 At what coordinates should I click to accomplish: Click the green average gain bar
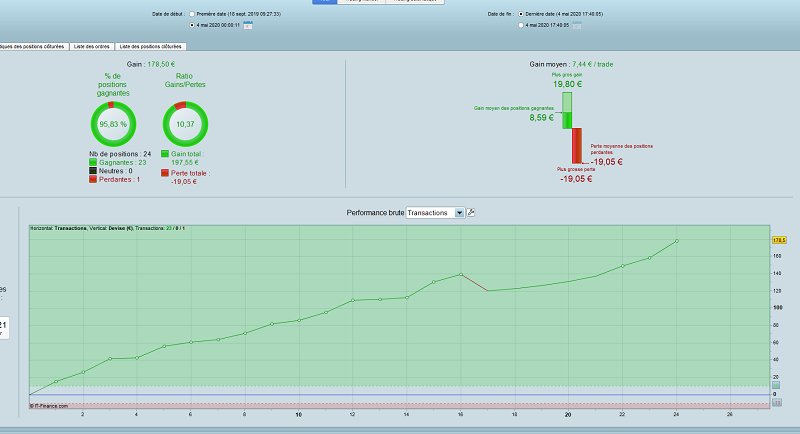click(567, 111)
